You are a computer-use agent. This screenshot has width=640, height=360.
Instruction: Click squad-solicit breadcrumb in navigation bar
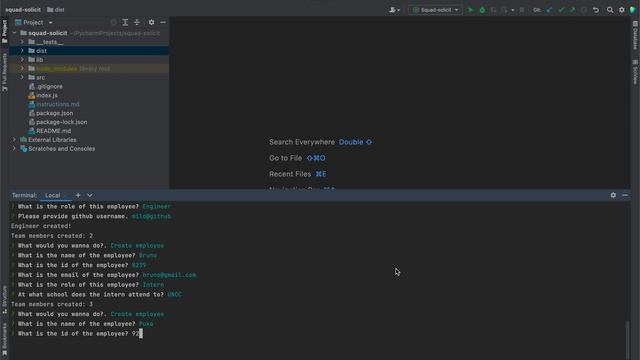pos(23,9)
